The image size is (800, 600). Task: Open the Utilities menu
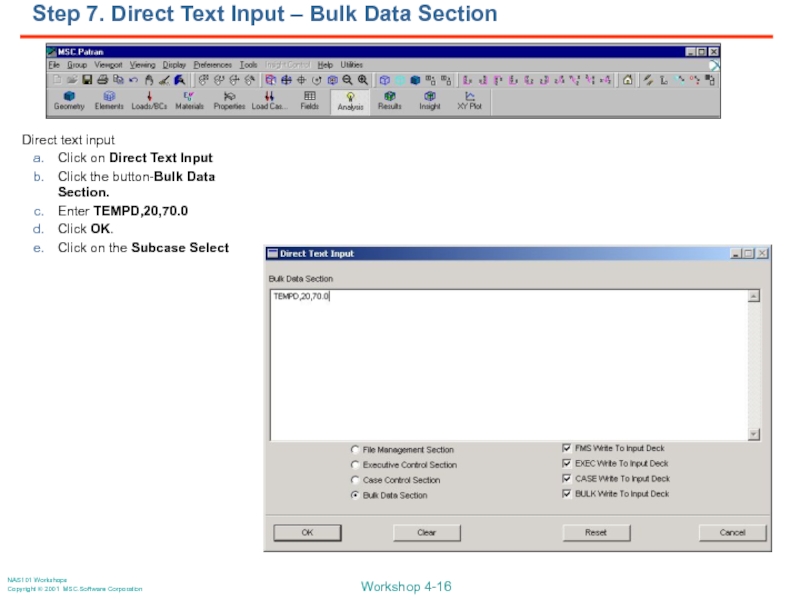coord(351,65)
